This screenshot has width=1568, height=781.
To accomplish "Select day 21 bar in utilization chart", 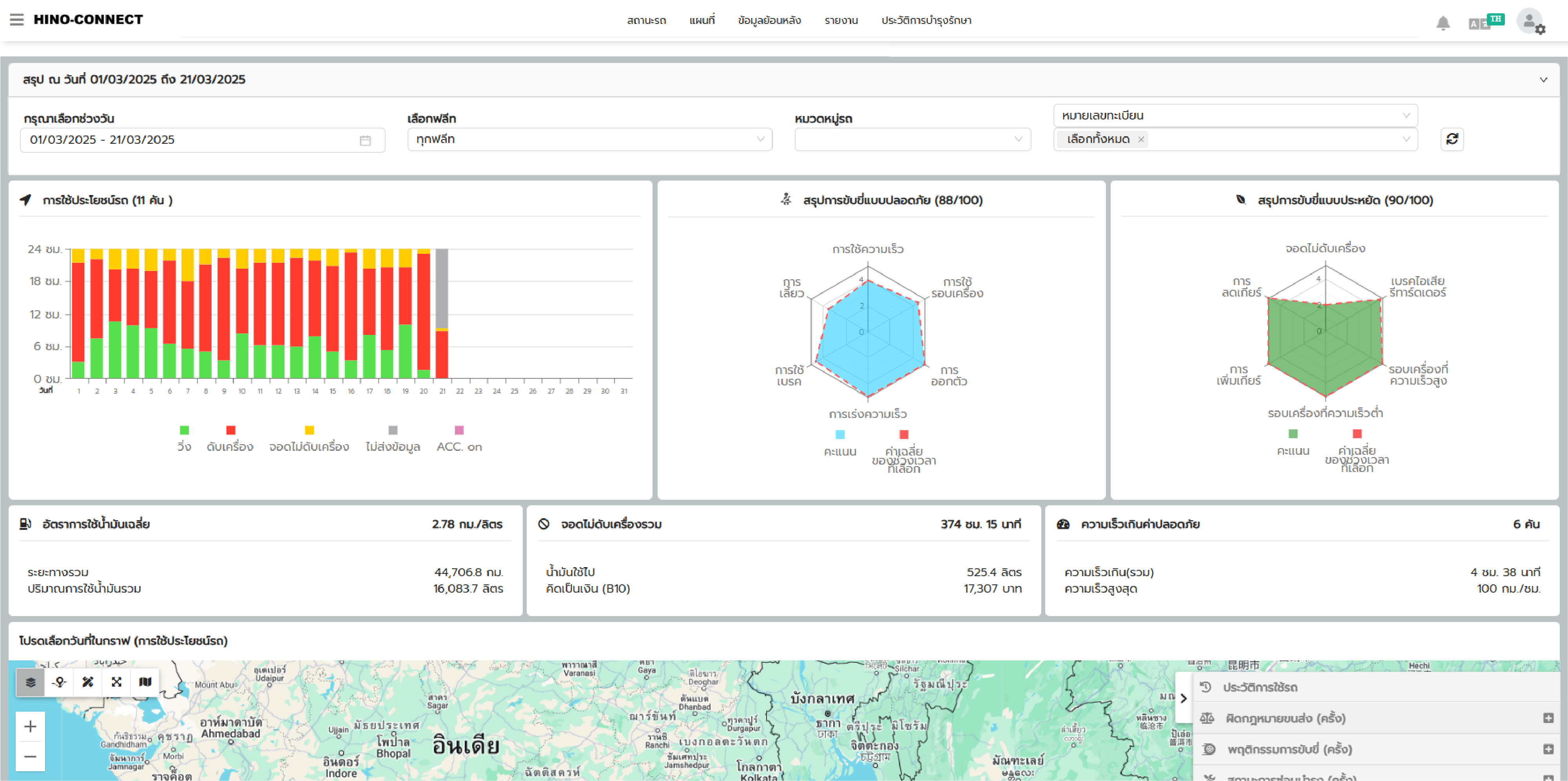I will click(x=442, y=313).
